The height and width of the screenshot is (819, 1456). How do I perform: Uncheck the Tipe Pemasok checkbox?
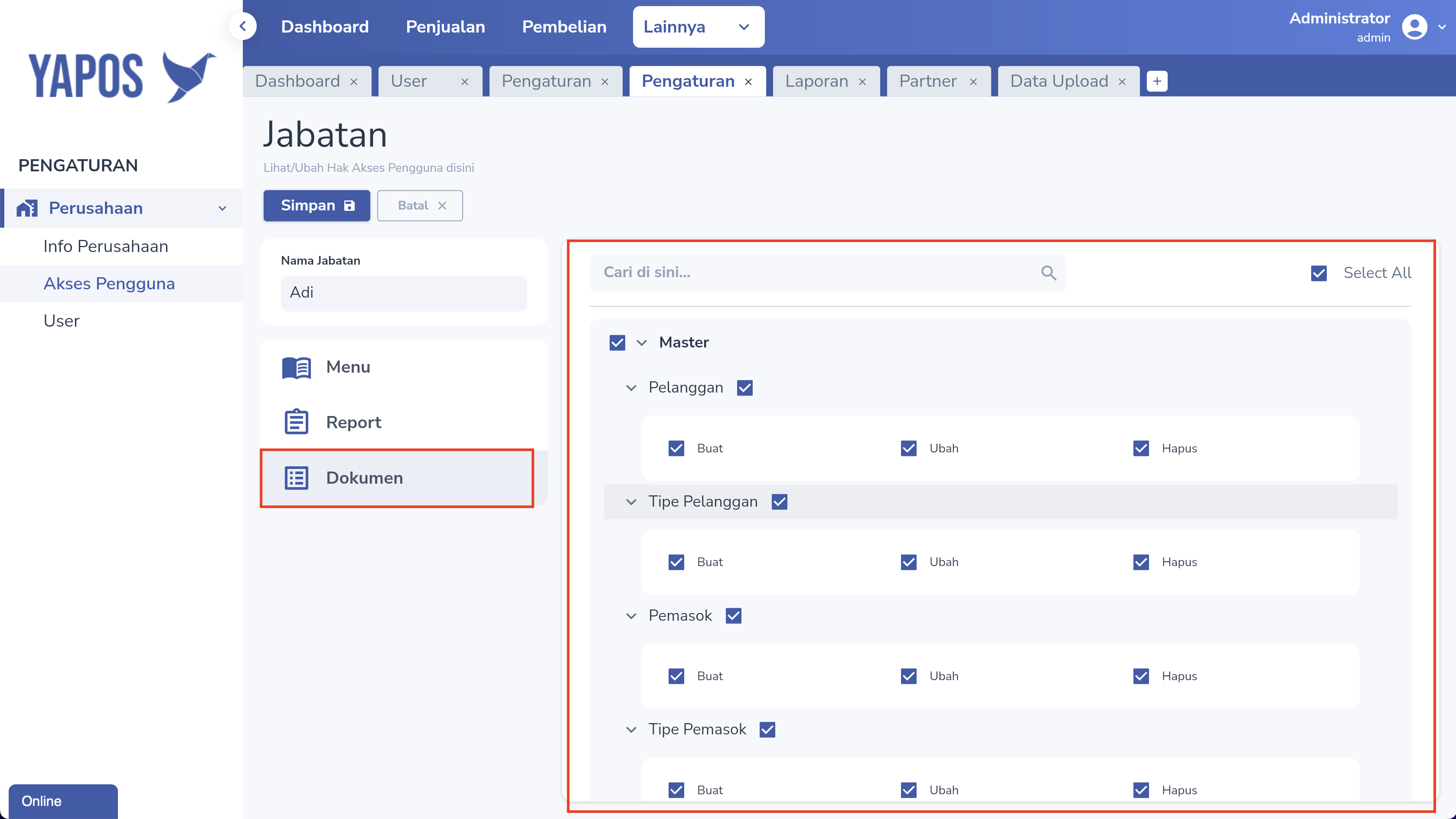click(767, 730)
